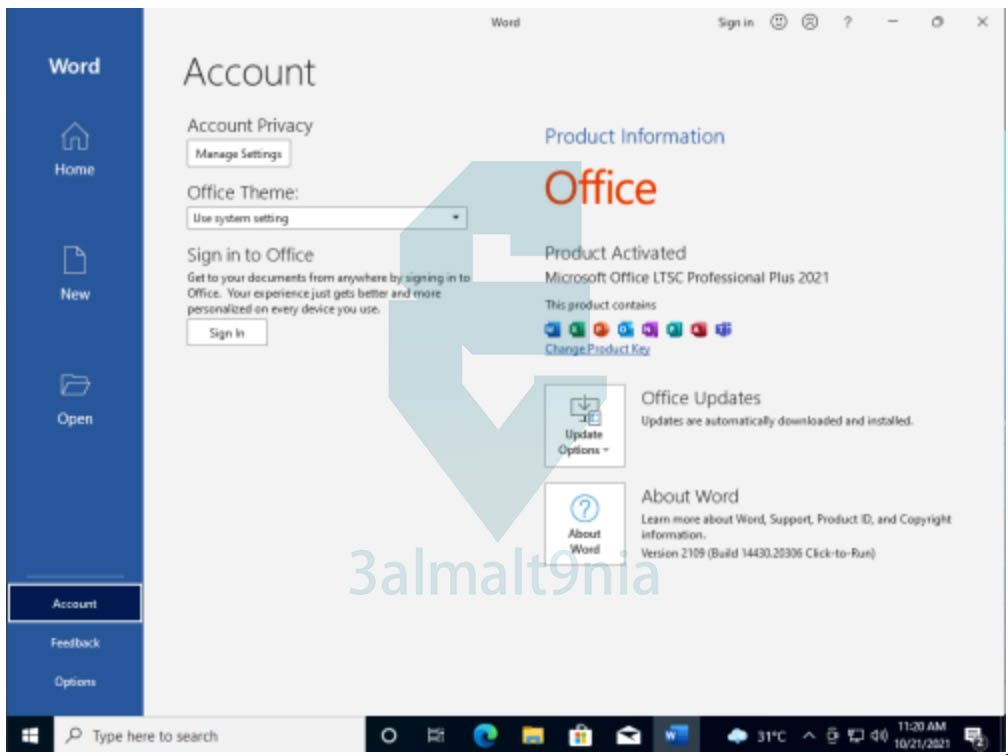Click the 'Product Activated' text

[615, 253]
